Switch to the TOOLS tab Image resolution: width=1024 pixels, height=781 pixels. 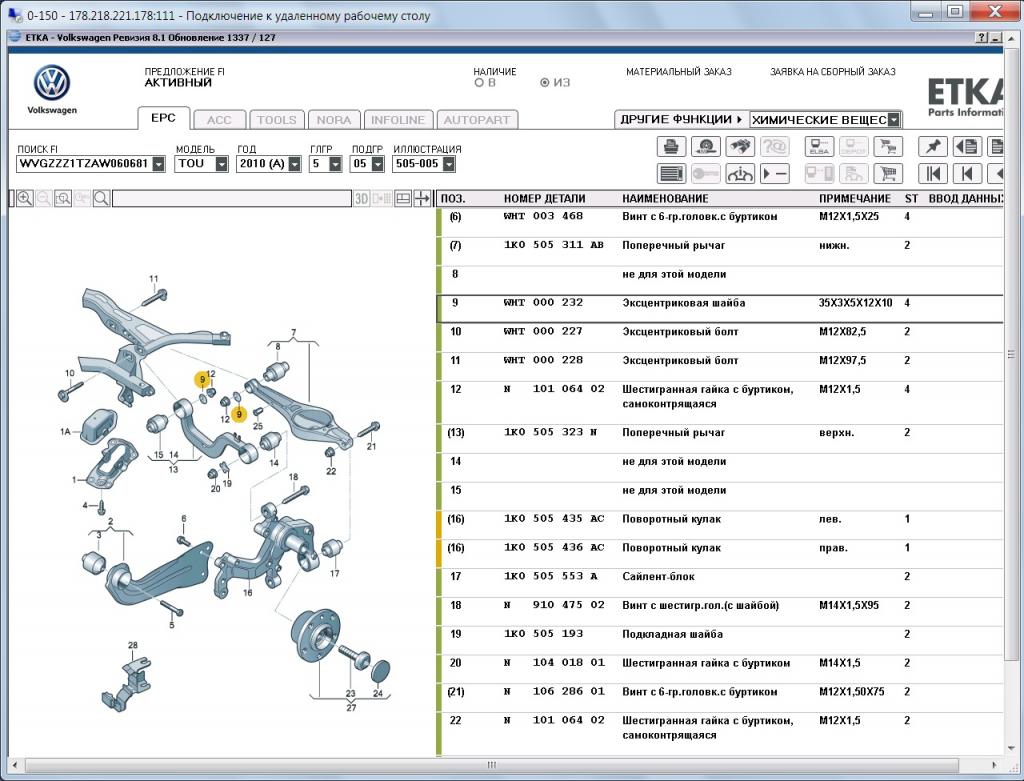pos(277,120)
